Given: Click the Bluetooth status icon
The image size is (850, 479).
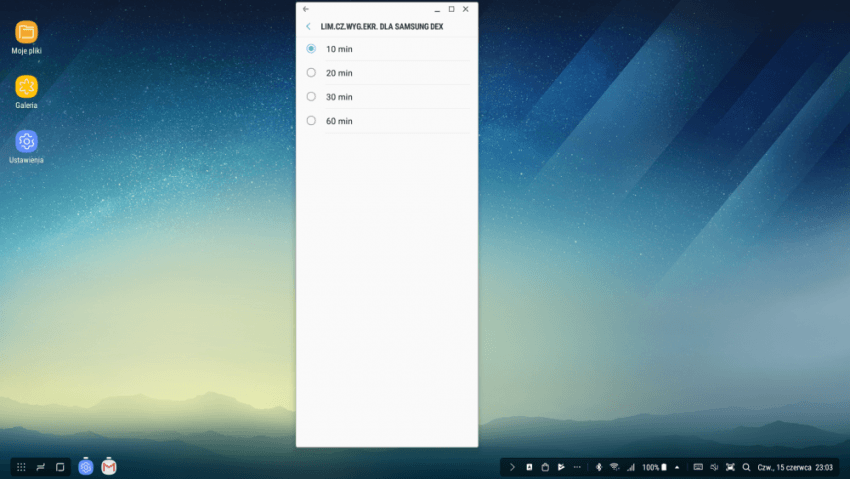Looking at the screenshot, I should (599, 467).
